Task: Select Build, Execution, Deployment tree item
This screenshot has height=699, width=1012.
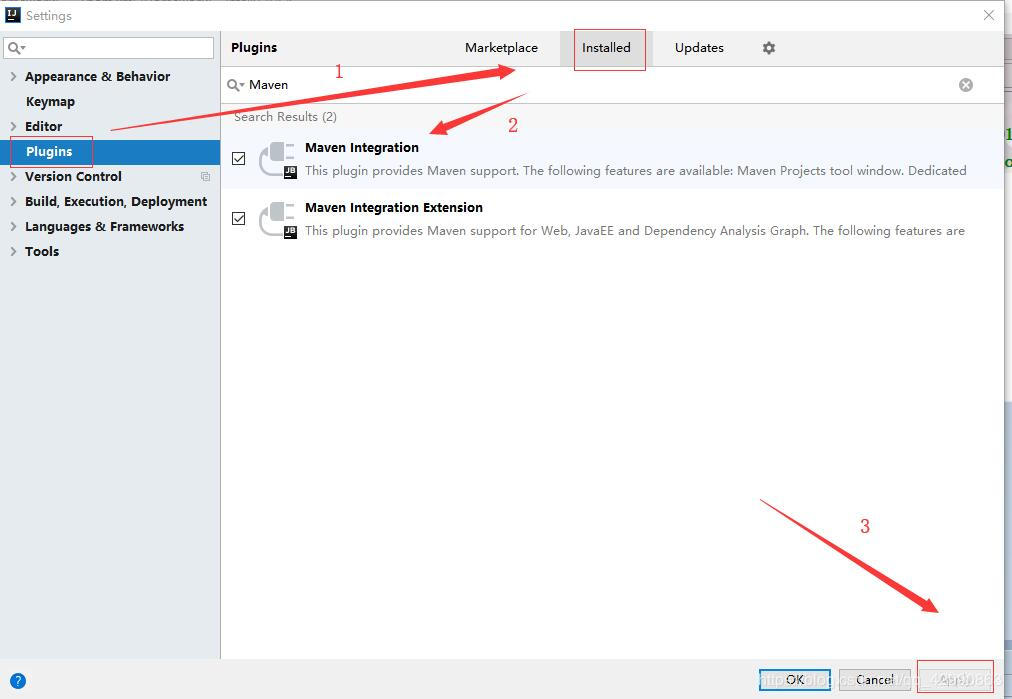Action: pyautogui.click(x=116, y=201)
